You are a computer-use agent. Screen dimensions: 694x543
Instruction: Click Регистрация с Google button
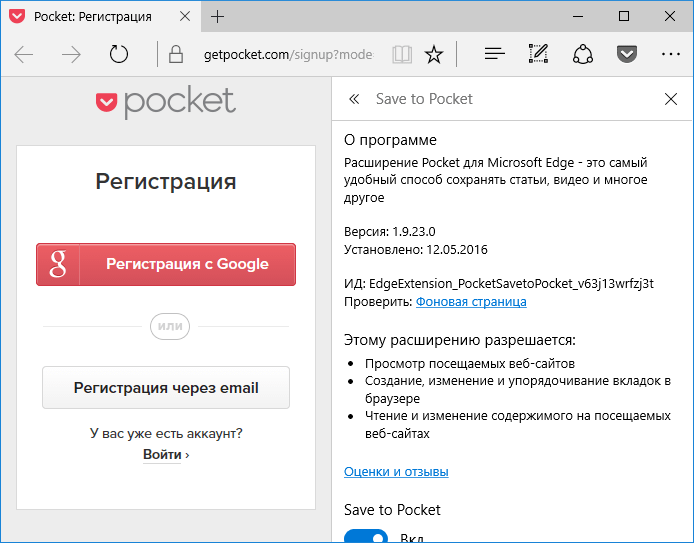(x=166, y=264)
